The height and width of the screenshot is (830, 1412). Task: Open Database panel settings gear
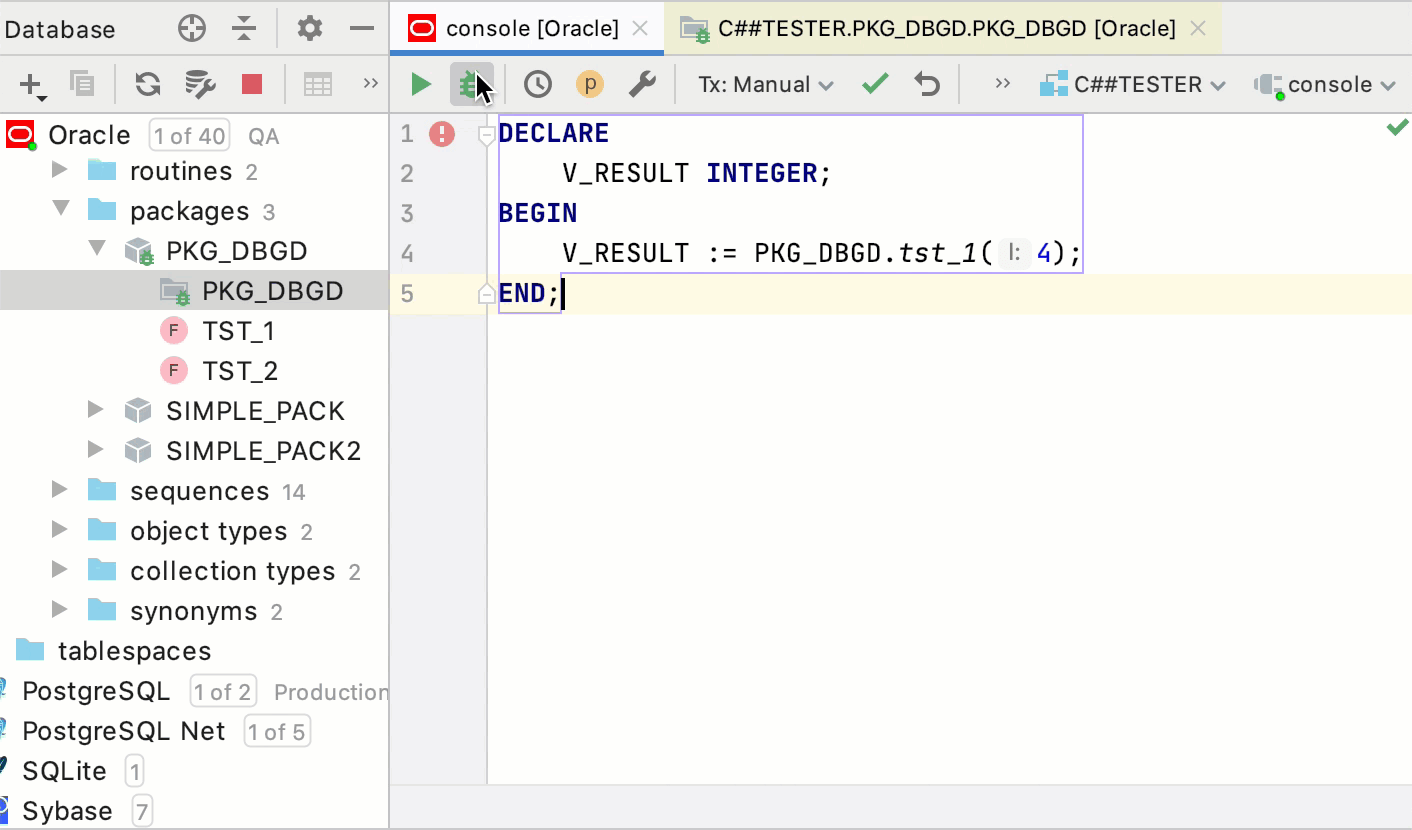click(x=309, y=29)
